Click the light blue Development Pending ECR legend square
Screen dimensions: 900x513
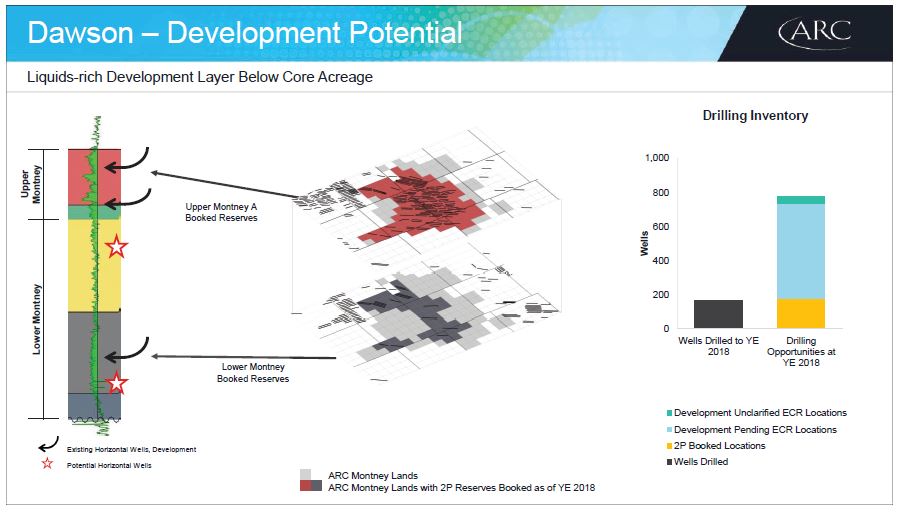669,430
